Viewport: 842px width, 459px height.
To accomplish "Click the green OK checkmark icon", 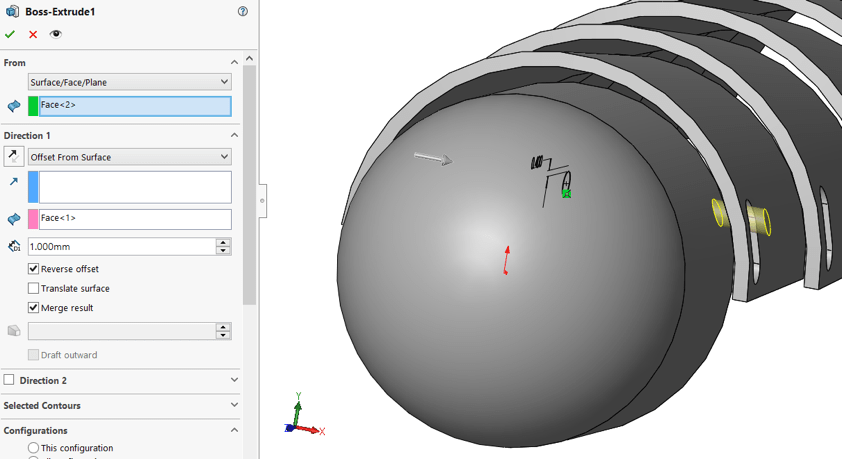I will [x=10, y=34].
